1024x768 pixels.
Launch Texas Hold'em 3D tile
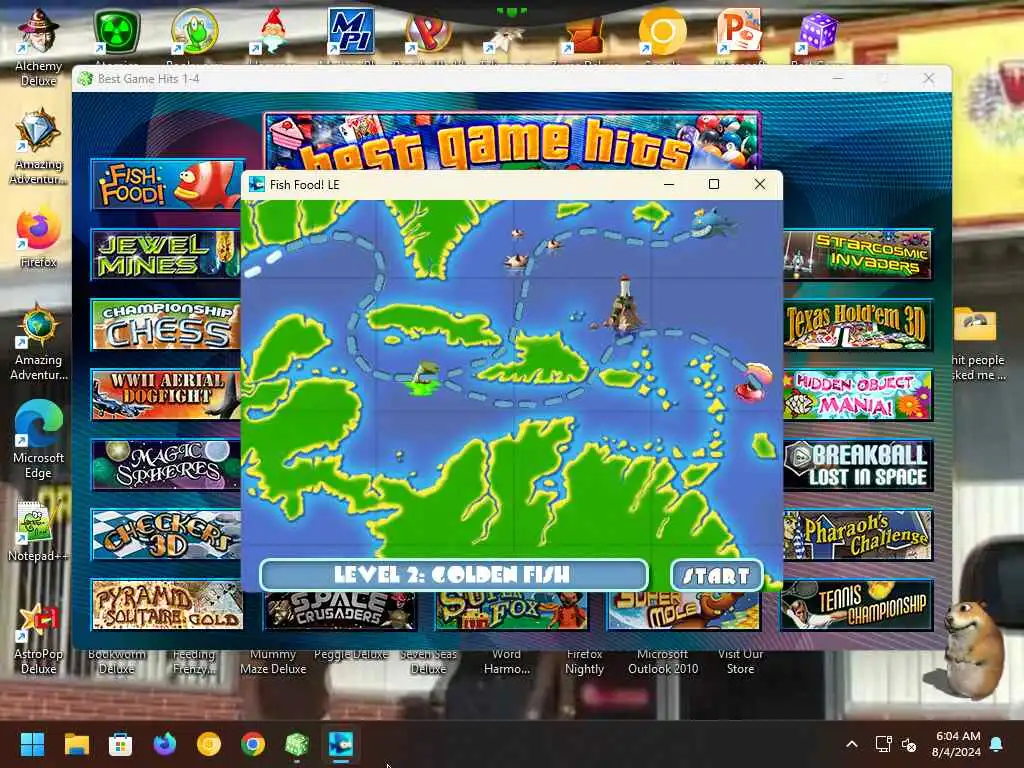[x=858, y=325]
